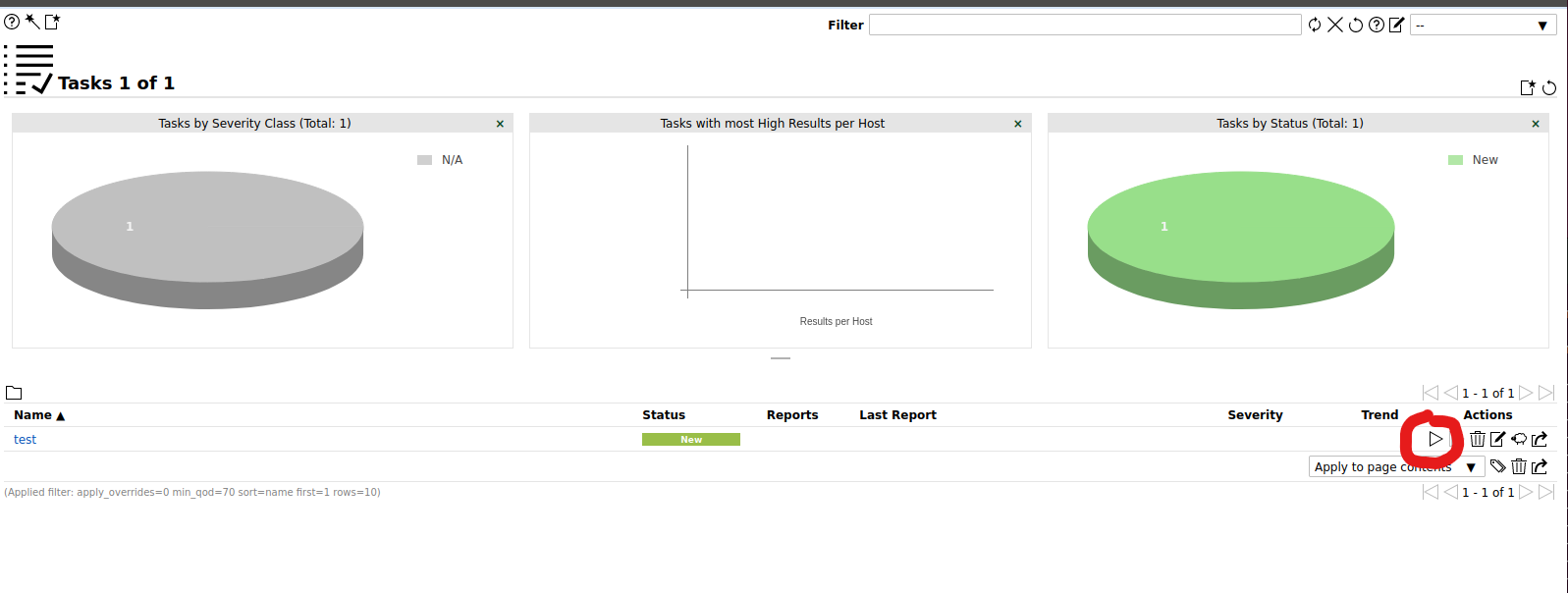Image resolution: width=1568 pixels, height=593 pixels.
Task: Open the filter edit dialog icon
Action: [1396, 25]
